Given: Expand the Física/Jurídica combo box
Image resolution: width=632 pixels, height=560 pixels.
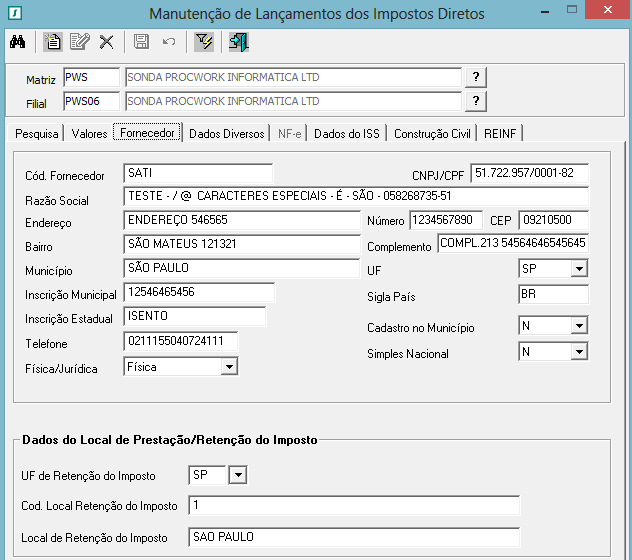Looking at the screenshot, I should tap(229, 367).
